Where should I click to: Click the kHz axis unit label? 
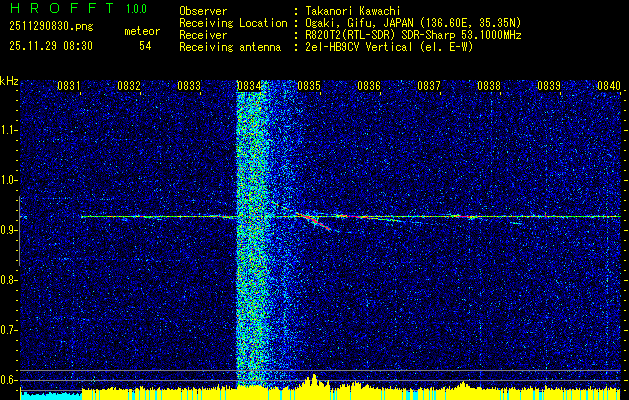point(9,81)
